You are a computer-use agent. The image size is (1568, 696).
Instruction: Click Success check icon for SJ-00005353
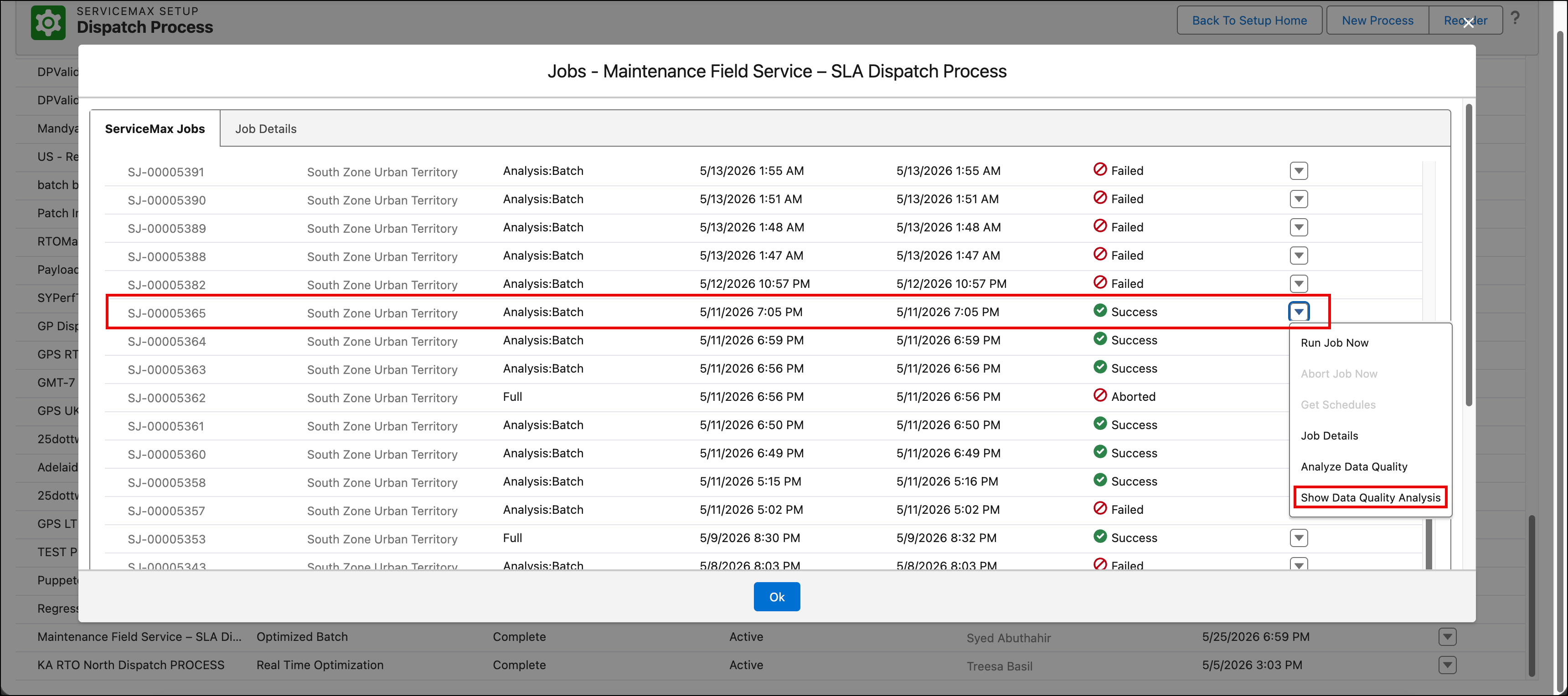pyautogui.click(x=1100, y=537)
